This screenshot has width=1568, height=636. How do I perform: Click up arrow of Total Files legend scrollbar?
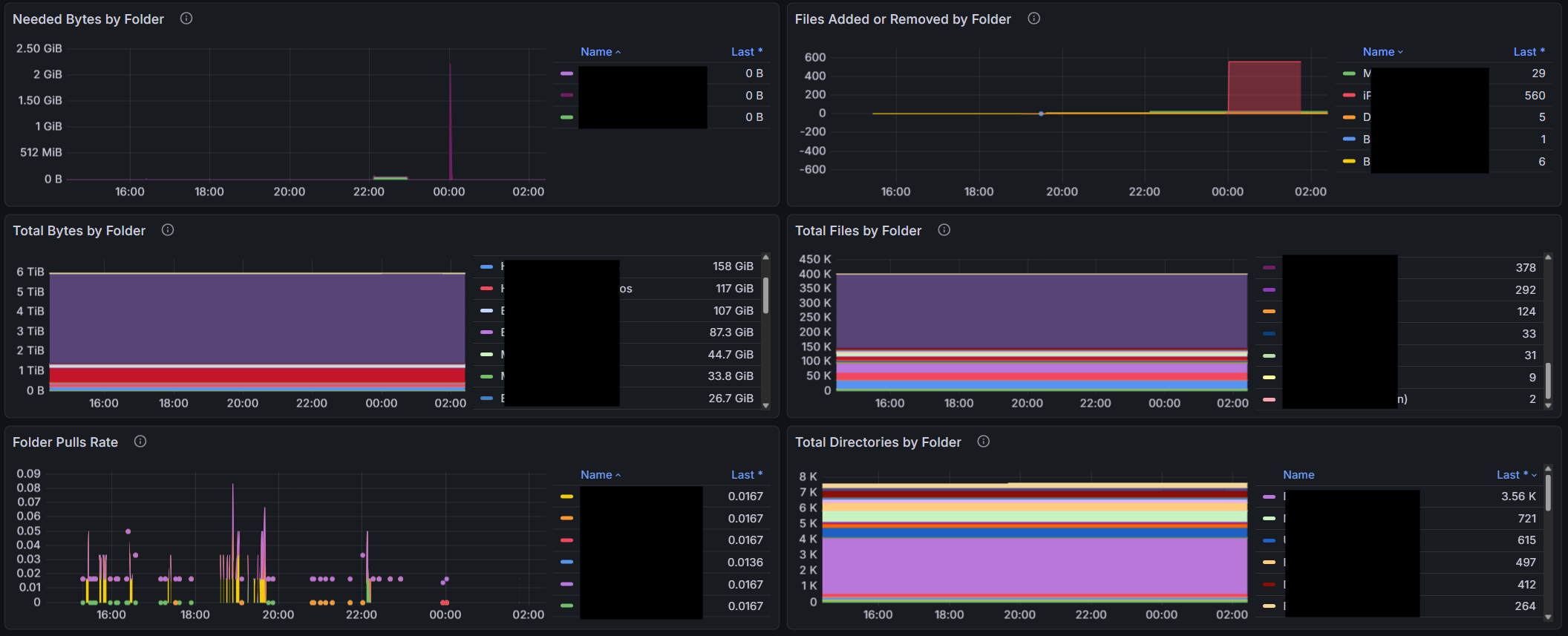click(x=1548, y=258)
